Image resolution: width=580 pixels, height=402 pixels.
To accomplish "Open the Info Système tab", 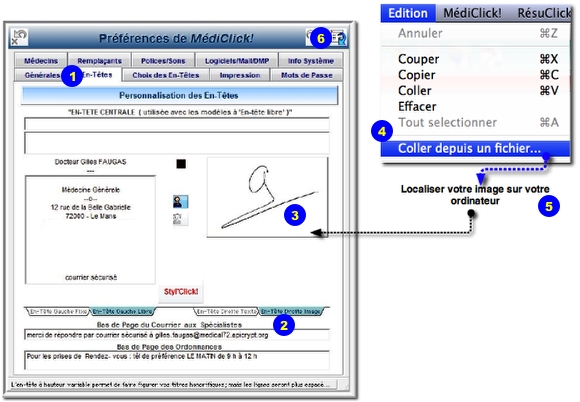I will pyautogui.click(x=311, y=61).
